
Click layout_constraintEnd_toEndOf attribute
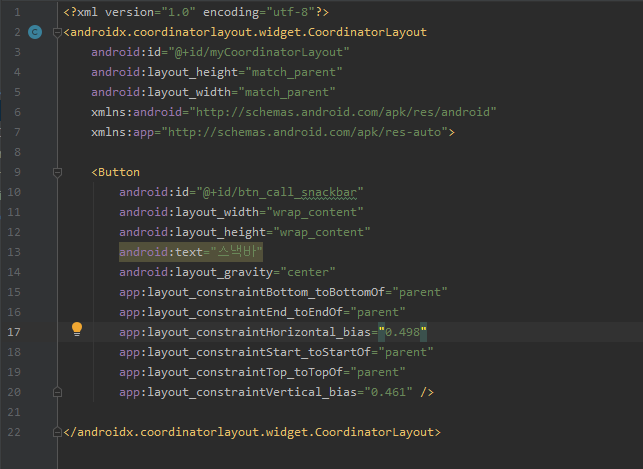[262, 312]
